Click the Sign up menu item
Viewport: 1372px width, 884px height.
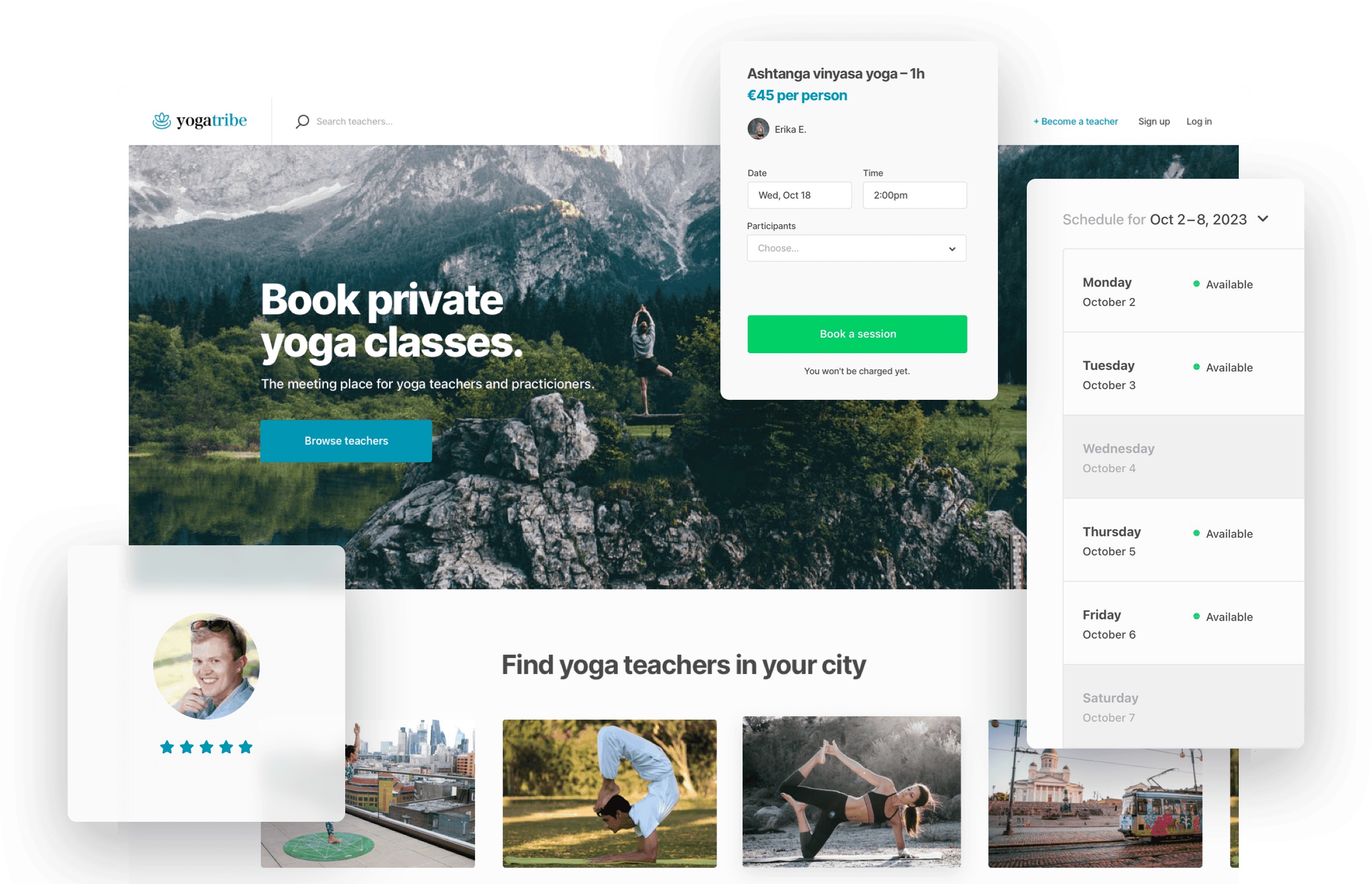(x=1153, y=121)
